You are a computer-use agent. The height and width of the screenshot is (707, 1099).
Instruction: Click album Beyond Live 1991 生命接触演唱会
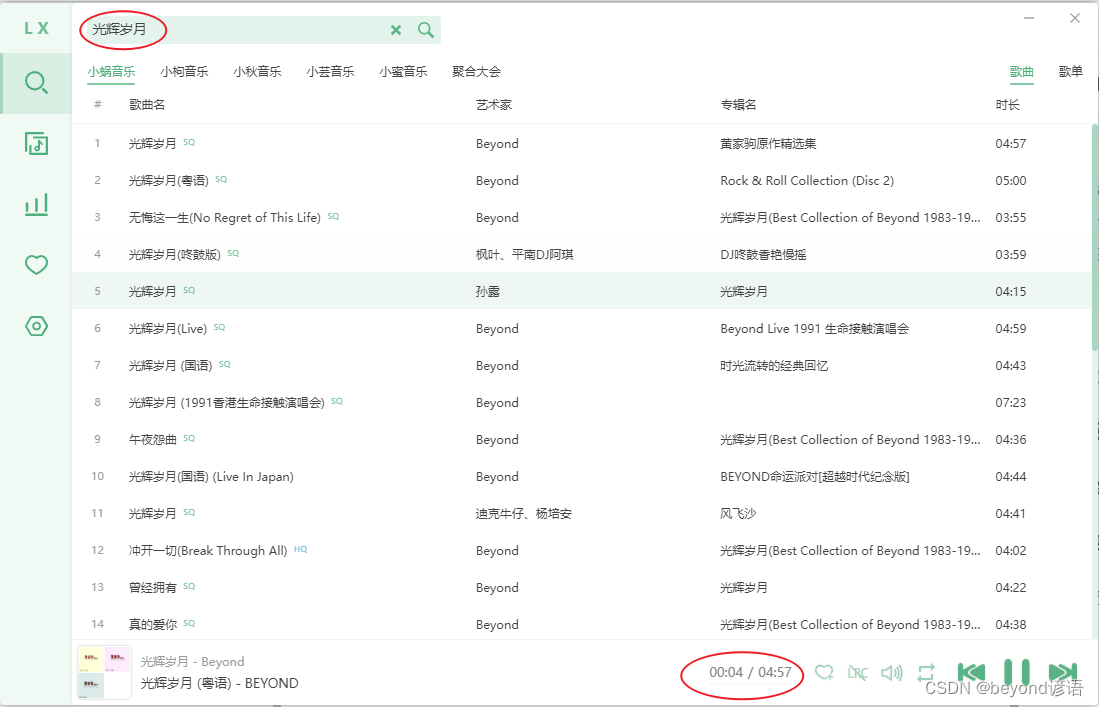click(814, 329)
